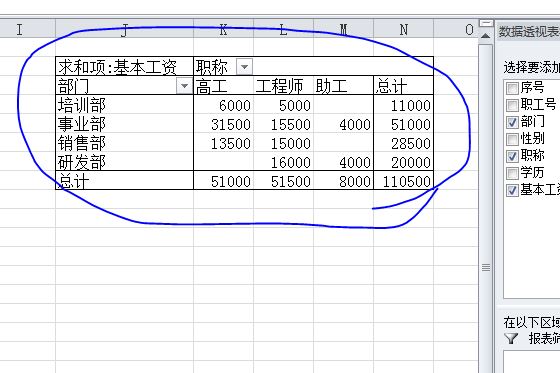Click the 16000 value cell
The image size is (560, 373).
284,161
